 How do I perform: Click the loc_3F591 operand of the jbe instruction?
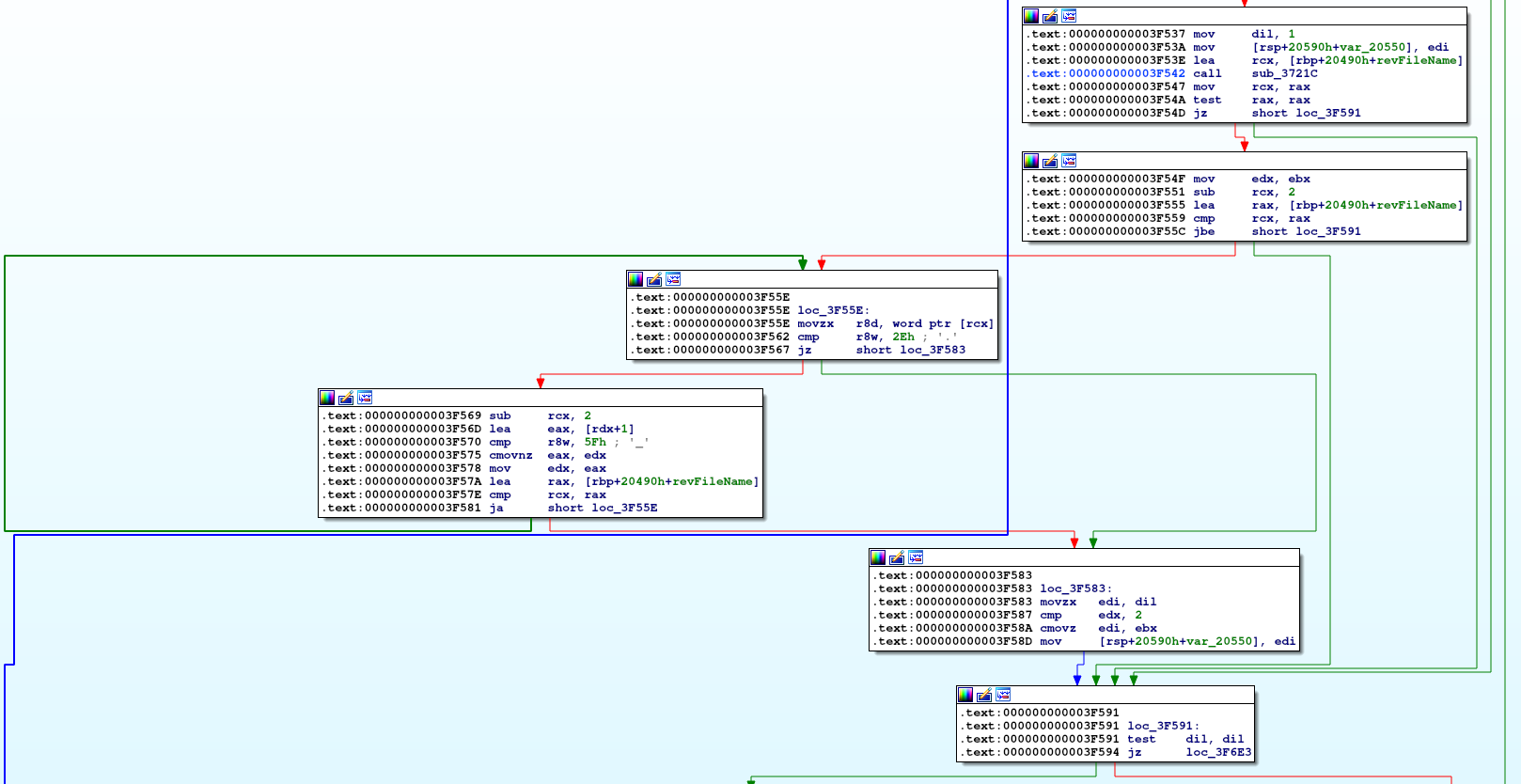coord(1327,231)
